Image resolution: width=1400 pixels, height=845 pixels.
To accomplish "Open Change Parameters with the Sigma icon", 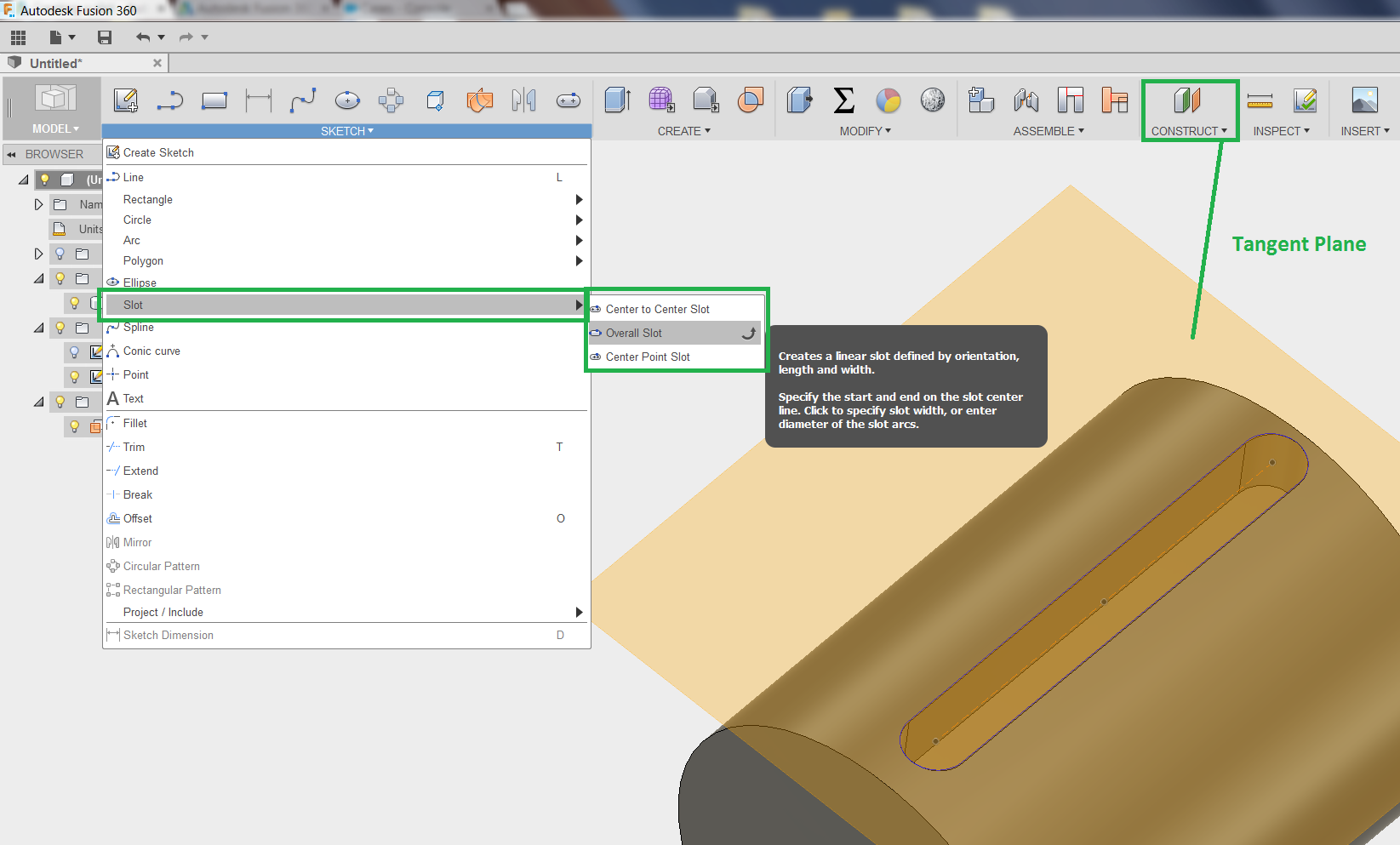I will pos(843,100).
